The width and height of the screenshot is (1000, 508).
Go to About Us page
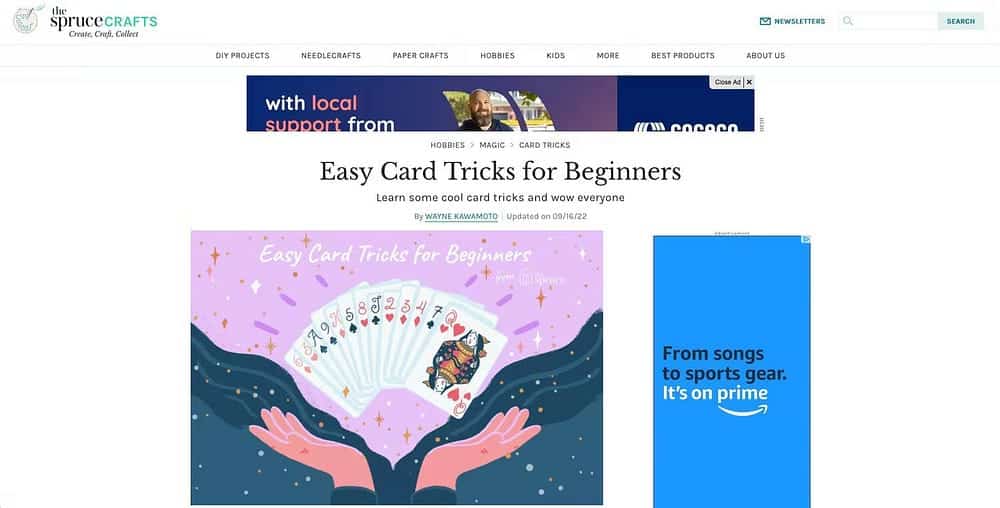[x=765, y=55]
